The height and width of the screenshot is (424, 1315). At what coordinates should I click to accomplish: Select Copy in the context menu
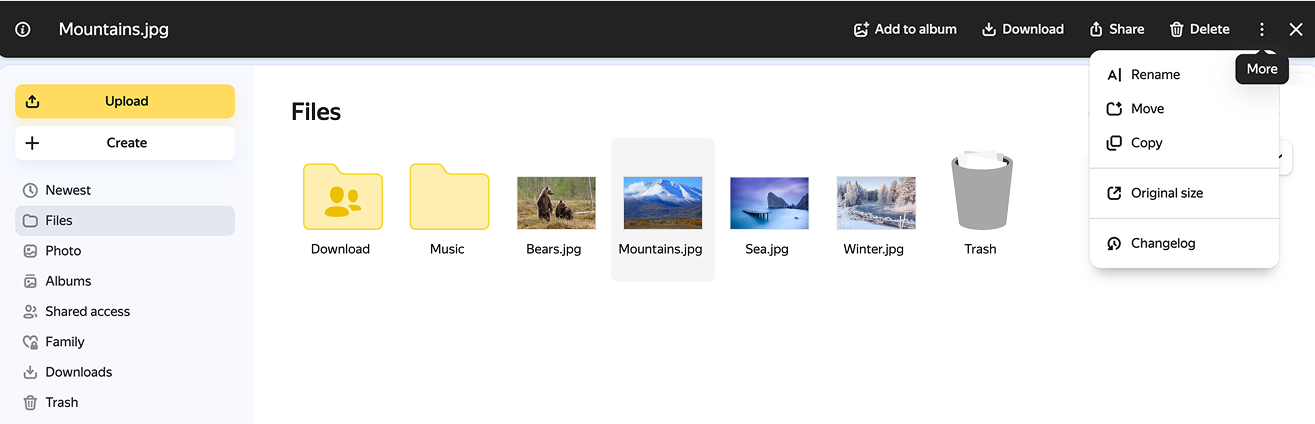point(1146,143)
